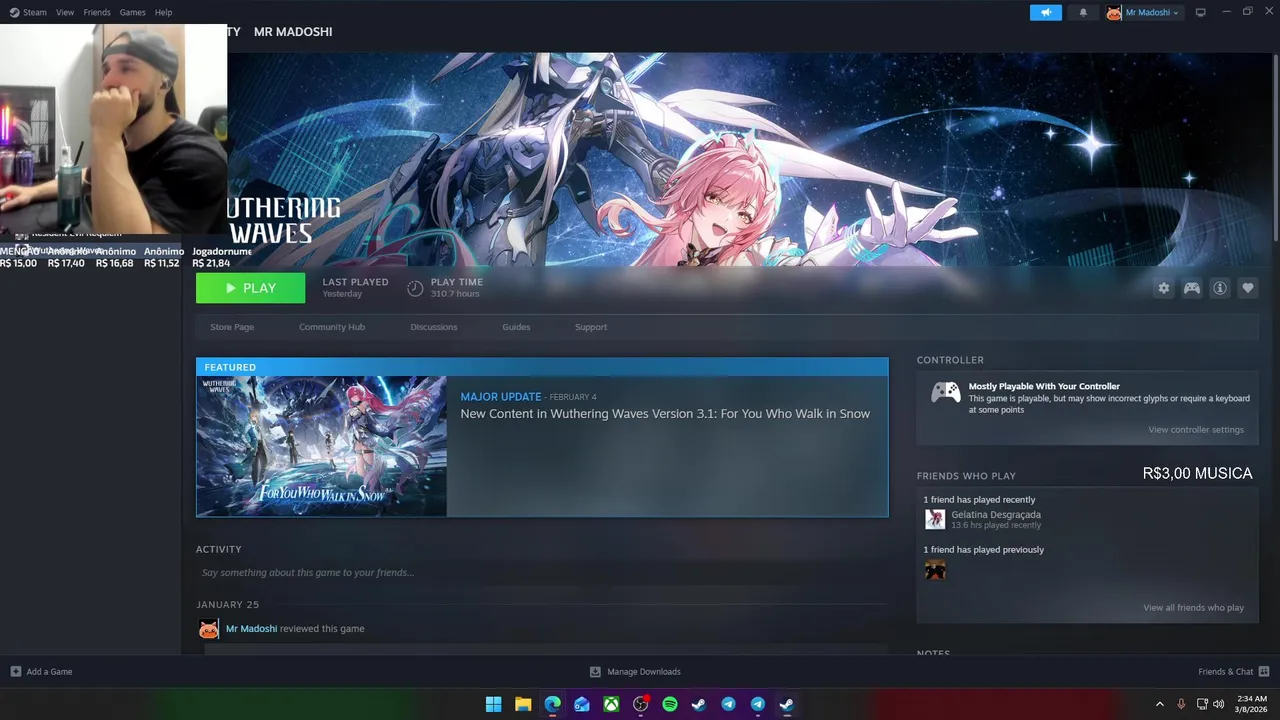Click the controller icon in Controller panel

[946, 392]
